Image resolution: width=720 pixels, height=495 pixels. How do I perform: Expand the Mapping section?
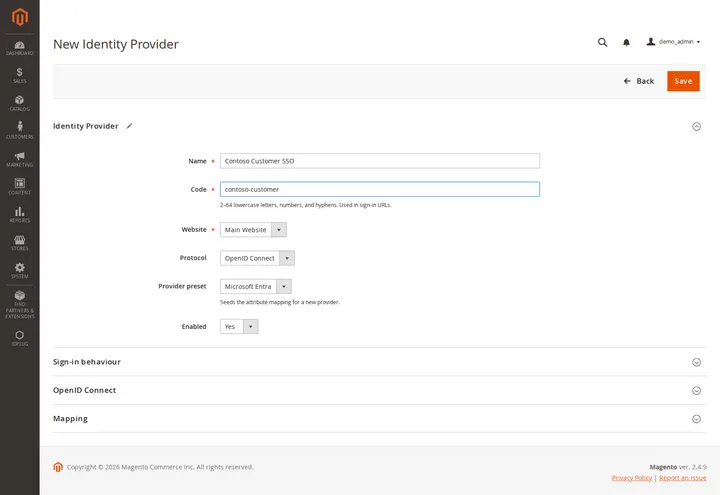697,419
